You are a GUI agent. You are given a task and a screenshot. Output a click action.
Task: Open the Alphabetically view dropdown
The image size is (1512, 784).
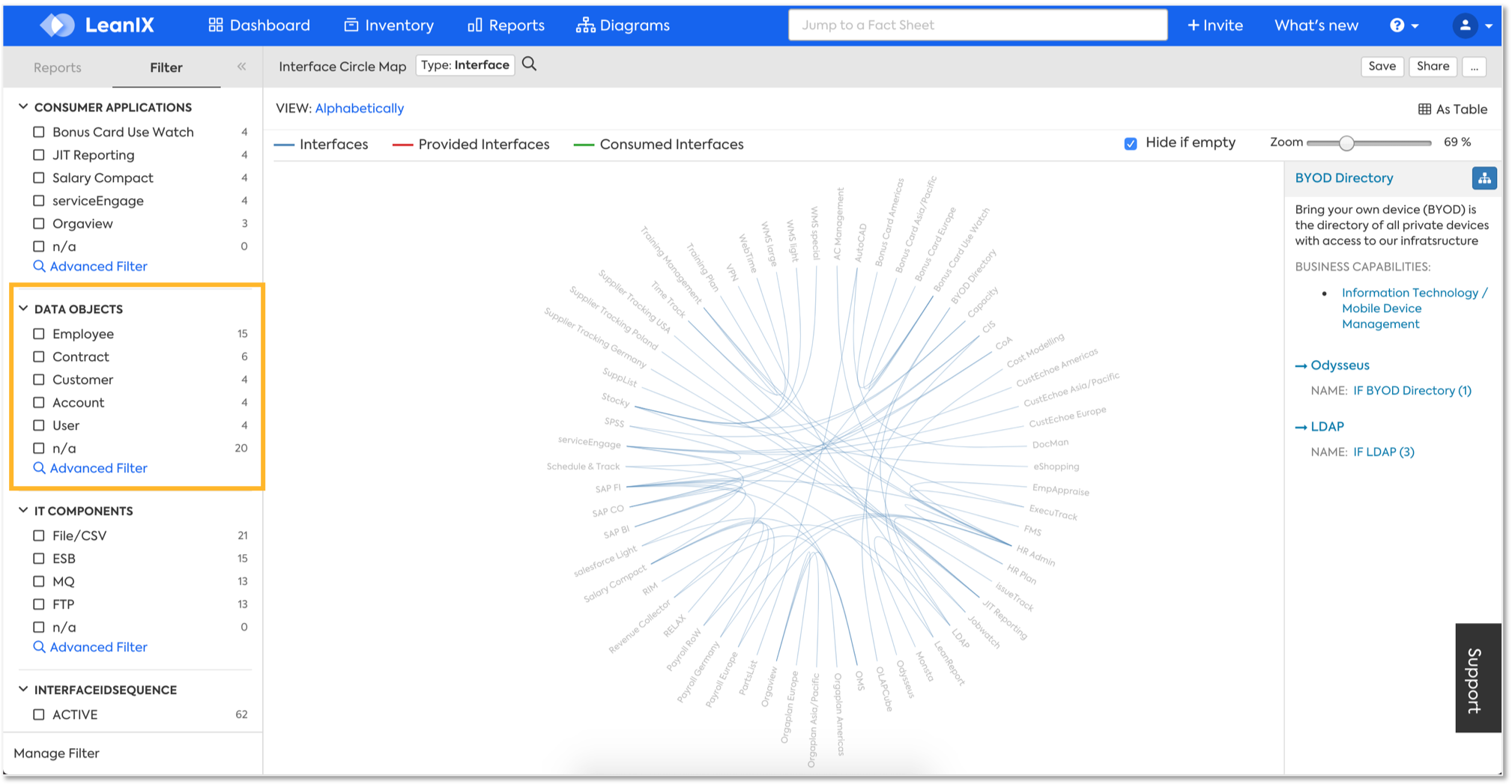pos(360,109)
